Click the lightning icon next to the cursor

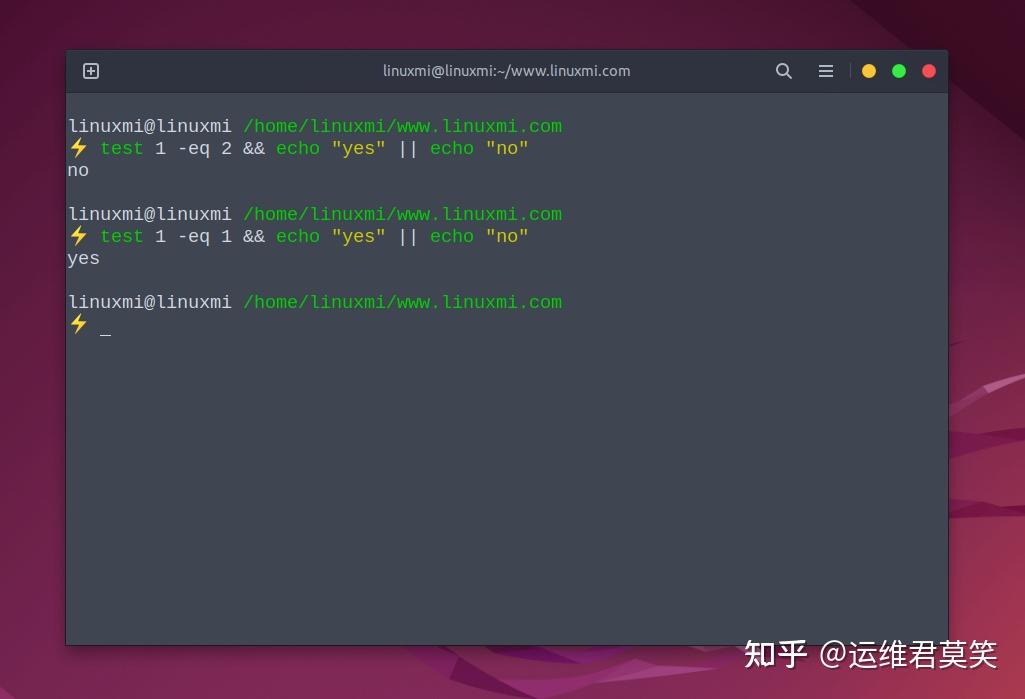point(79,324)
